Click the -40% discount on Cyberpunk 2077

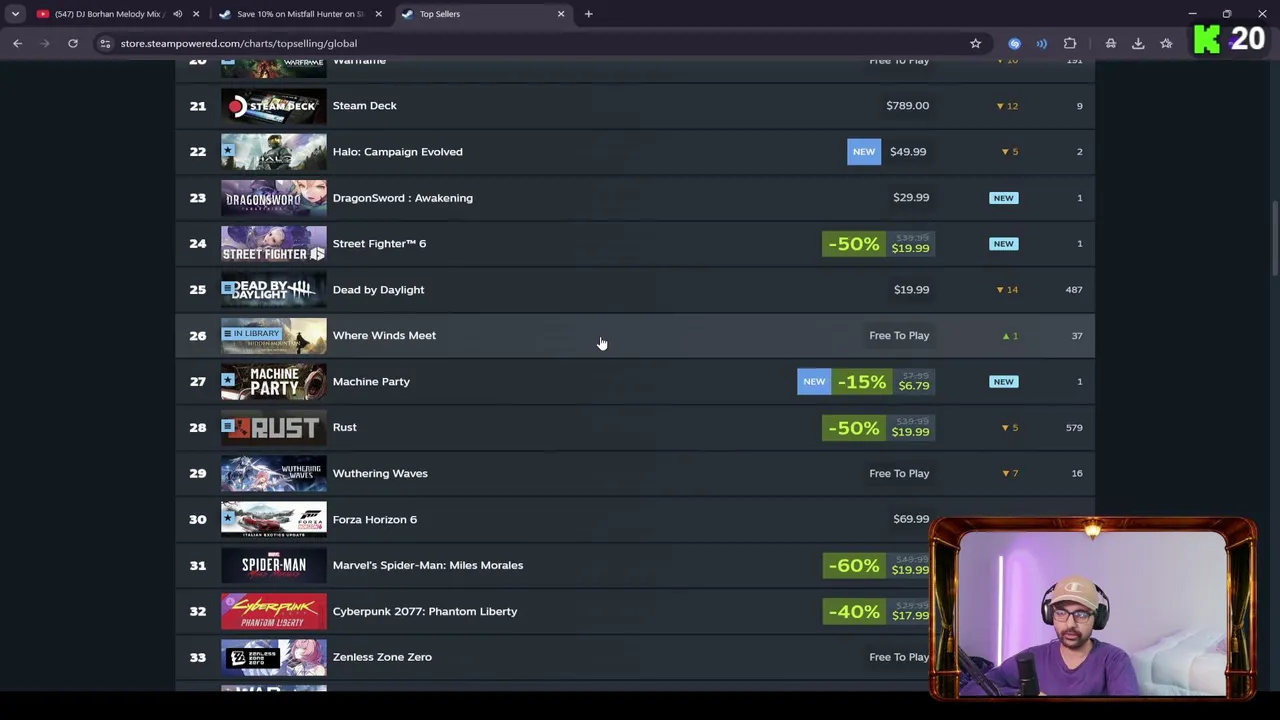pos(853,611)
